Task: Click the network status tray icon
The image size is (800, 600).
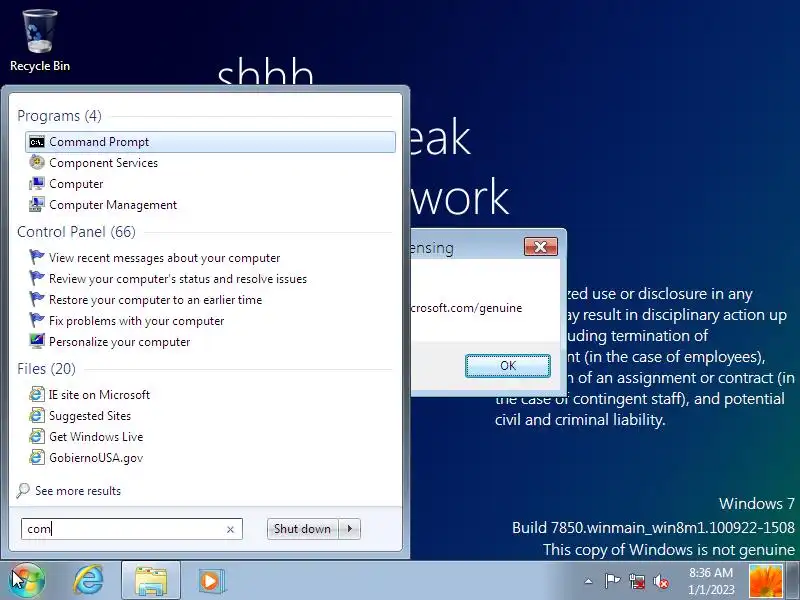Action: pos(636,581)
